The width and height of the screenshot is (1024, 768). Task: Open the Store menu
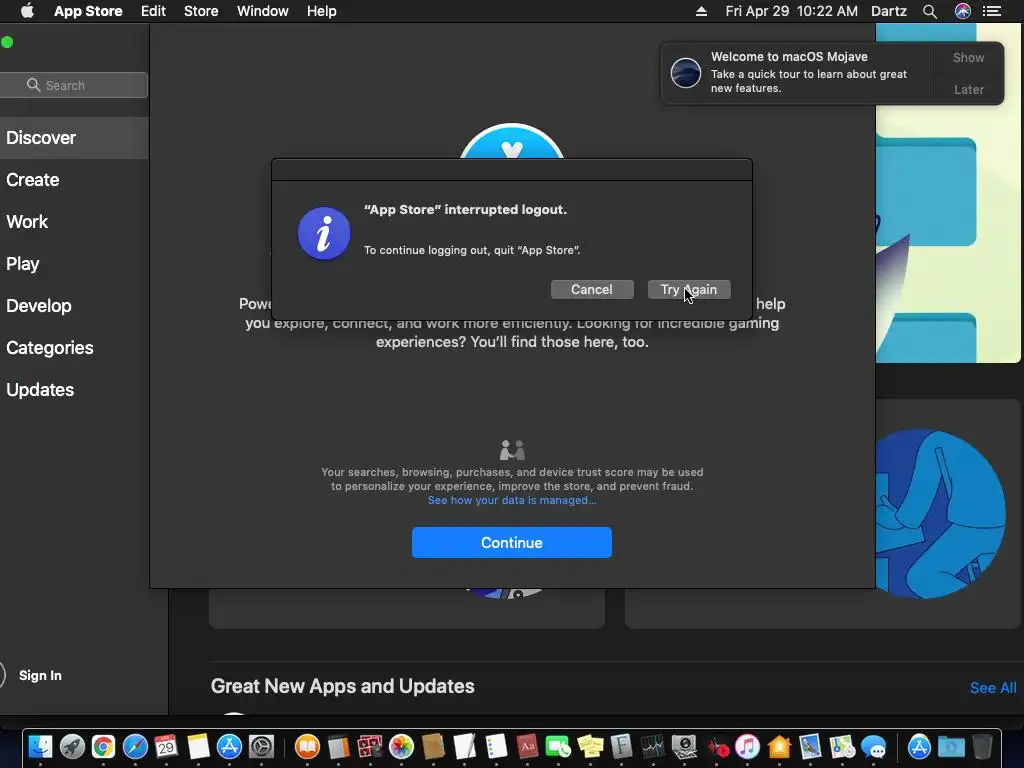point(201,11)
